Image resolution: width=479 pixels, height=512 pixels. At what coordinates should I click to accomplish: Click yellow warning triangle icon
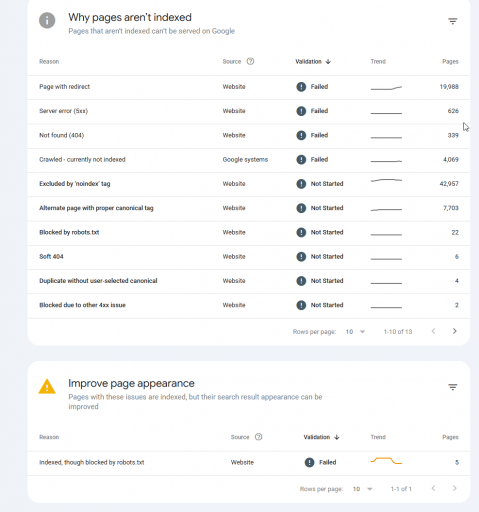[47, 387]
